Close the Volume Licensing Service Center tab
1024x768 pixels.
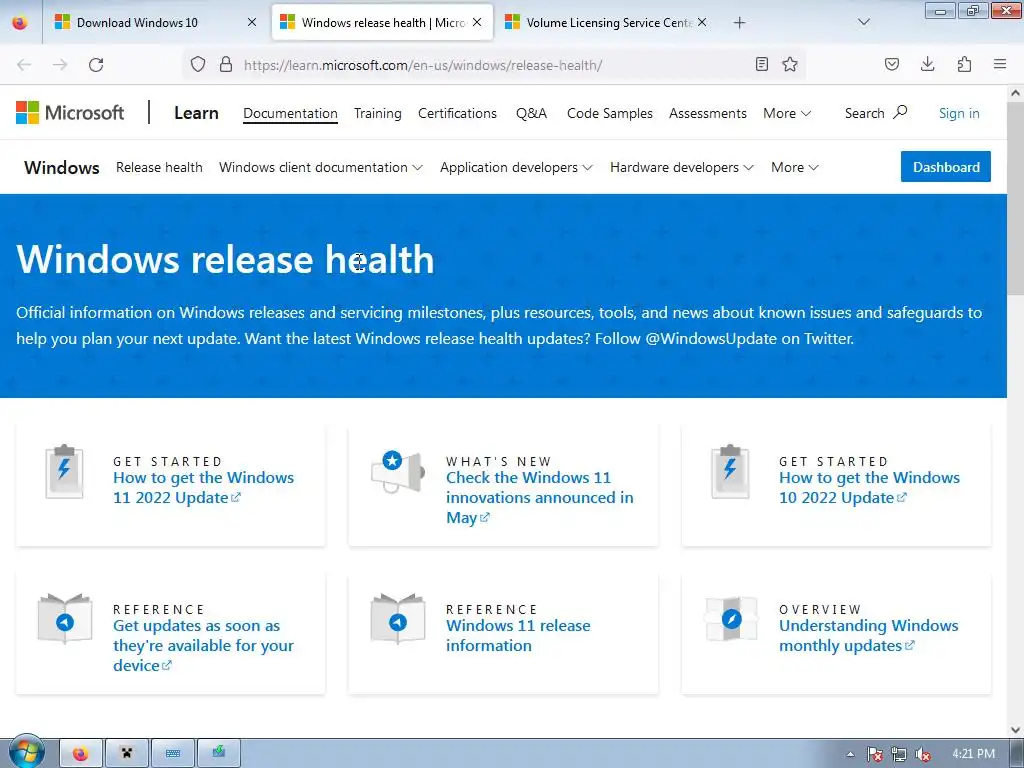pyautogui.click(x=702, y=22)
